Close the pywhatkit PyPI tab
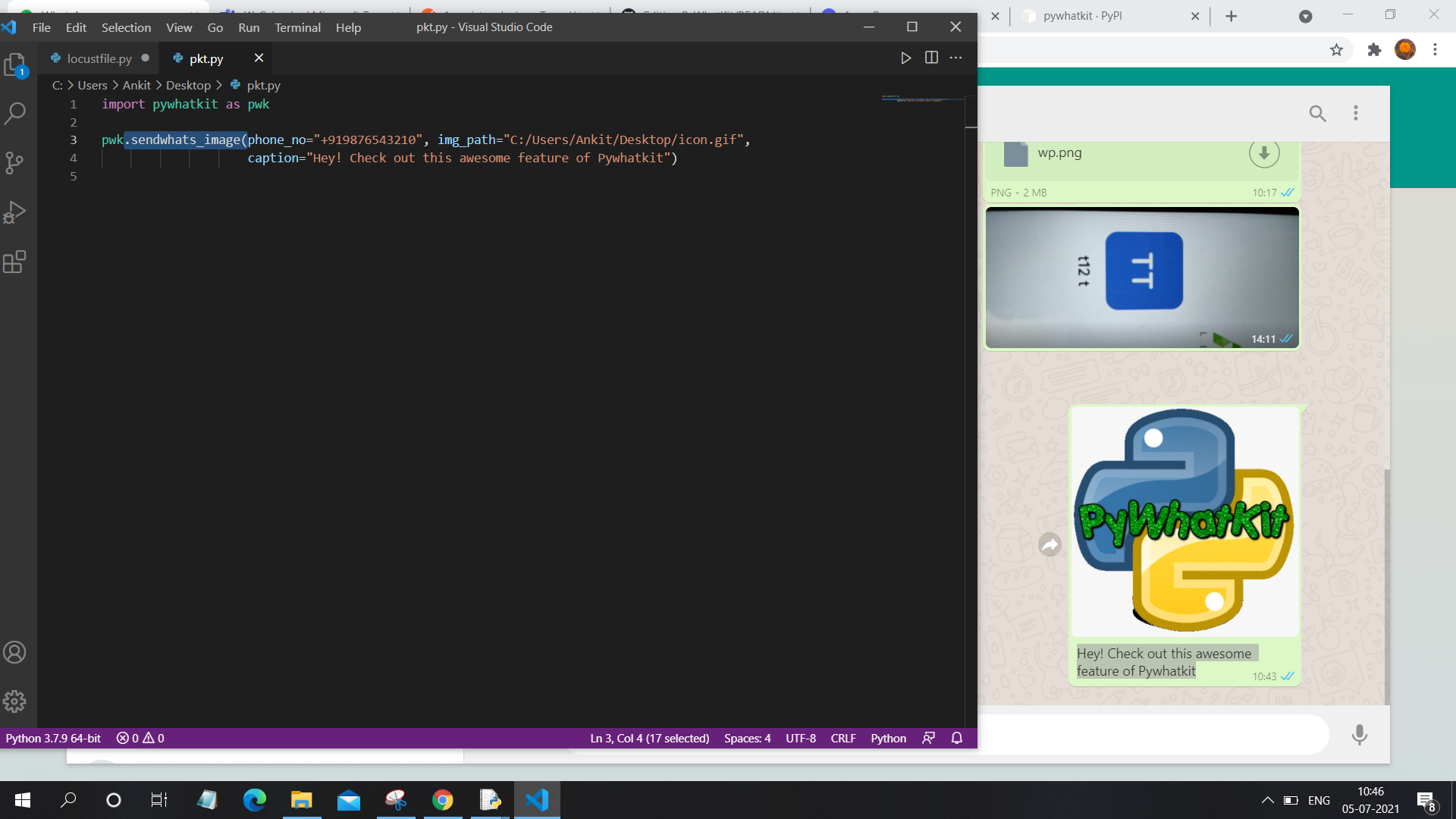Image resolution: width=1456 pixels, height=819 pixels. (1195, 16)
